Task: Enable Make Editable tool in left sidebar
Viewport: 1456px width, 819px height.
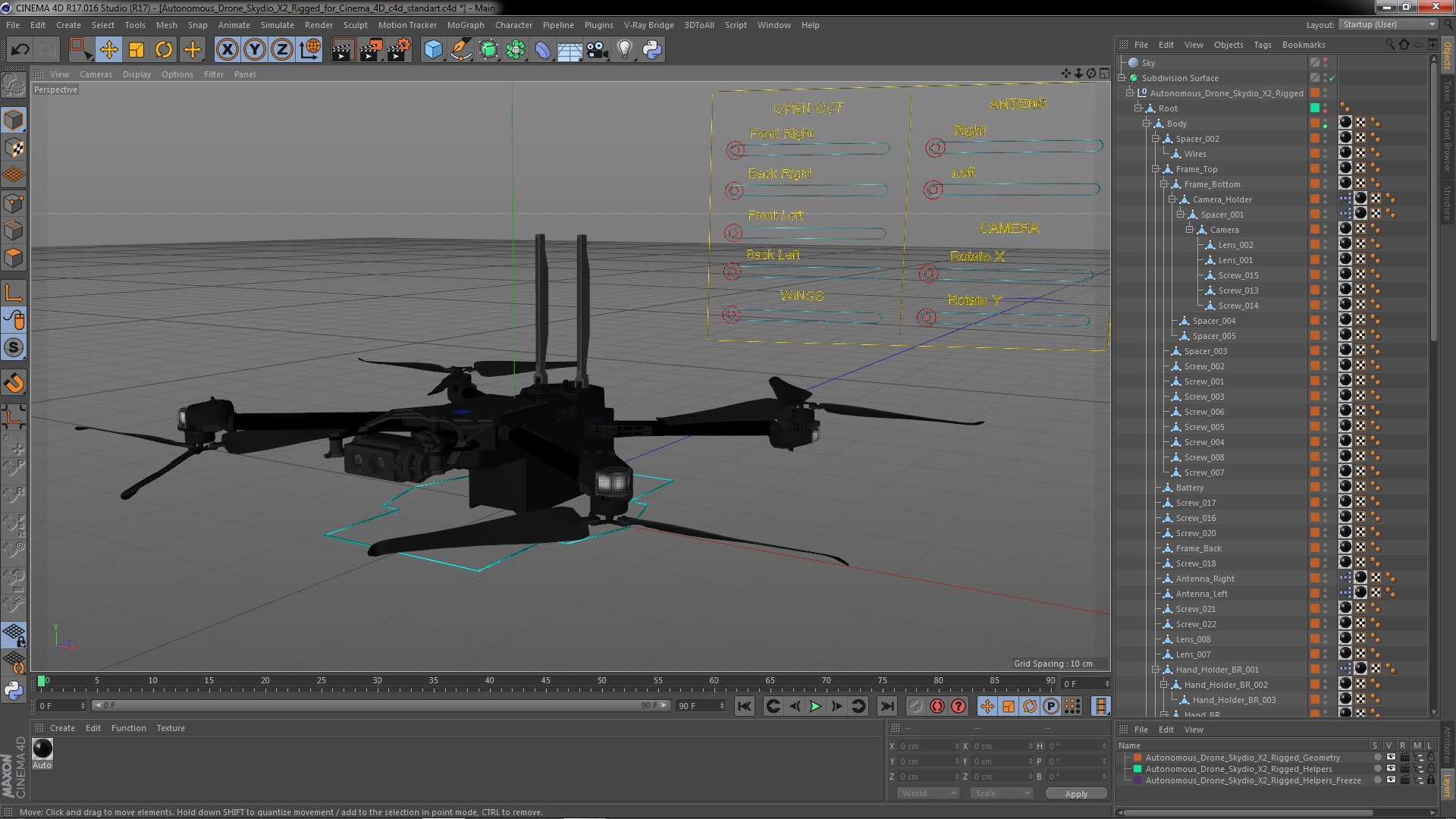Action: (14, 85)
